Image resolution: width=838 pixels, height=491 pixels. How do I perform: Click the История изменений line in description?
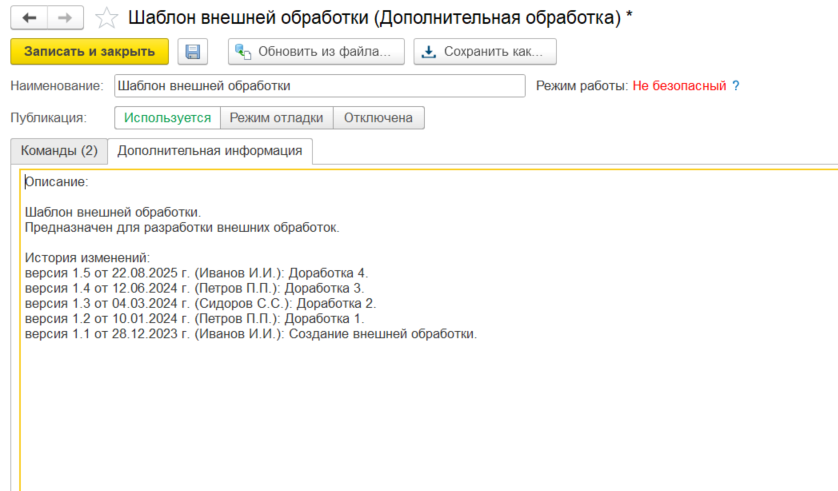point(87,258)
